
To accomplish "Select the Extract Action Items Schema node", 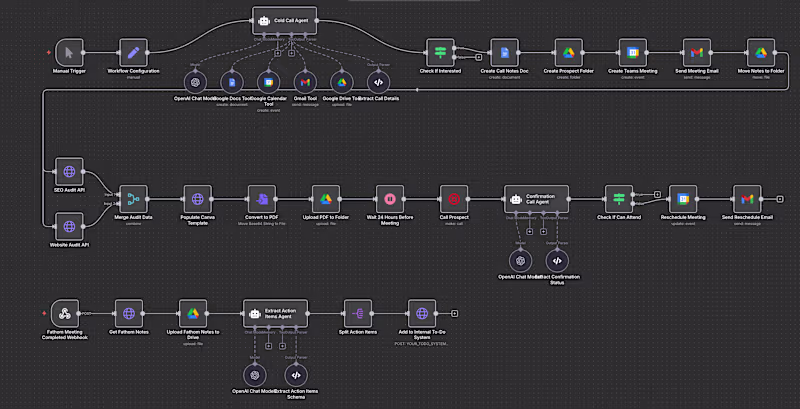I will [x=295, y=375].
